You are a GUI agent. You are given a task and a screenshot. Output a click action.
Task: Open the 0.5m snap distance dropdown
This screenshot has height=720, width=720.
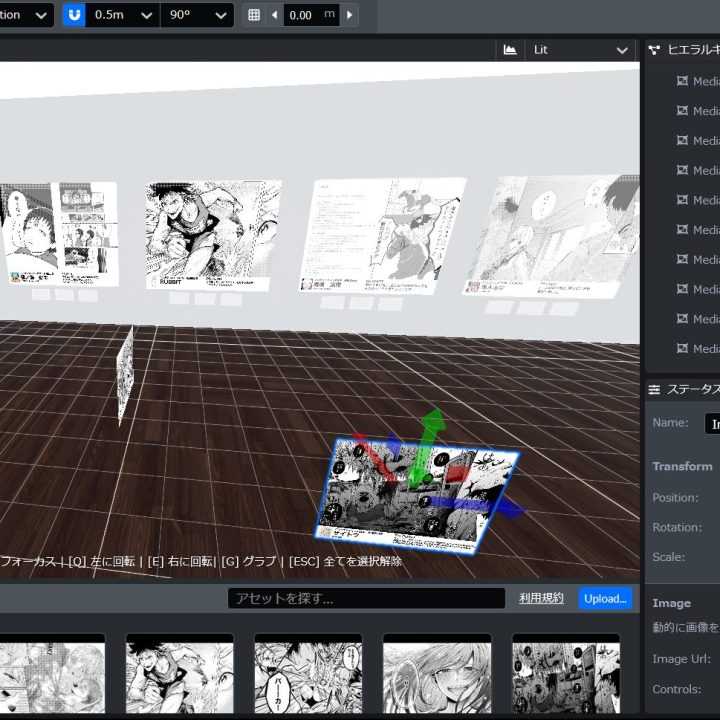click(x=122, y=15)
